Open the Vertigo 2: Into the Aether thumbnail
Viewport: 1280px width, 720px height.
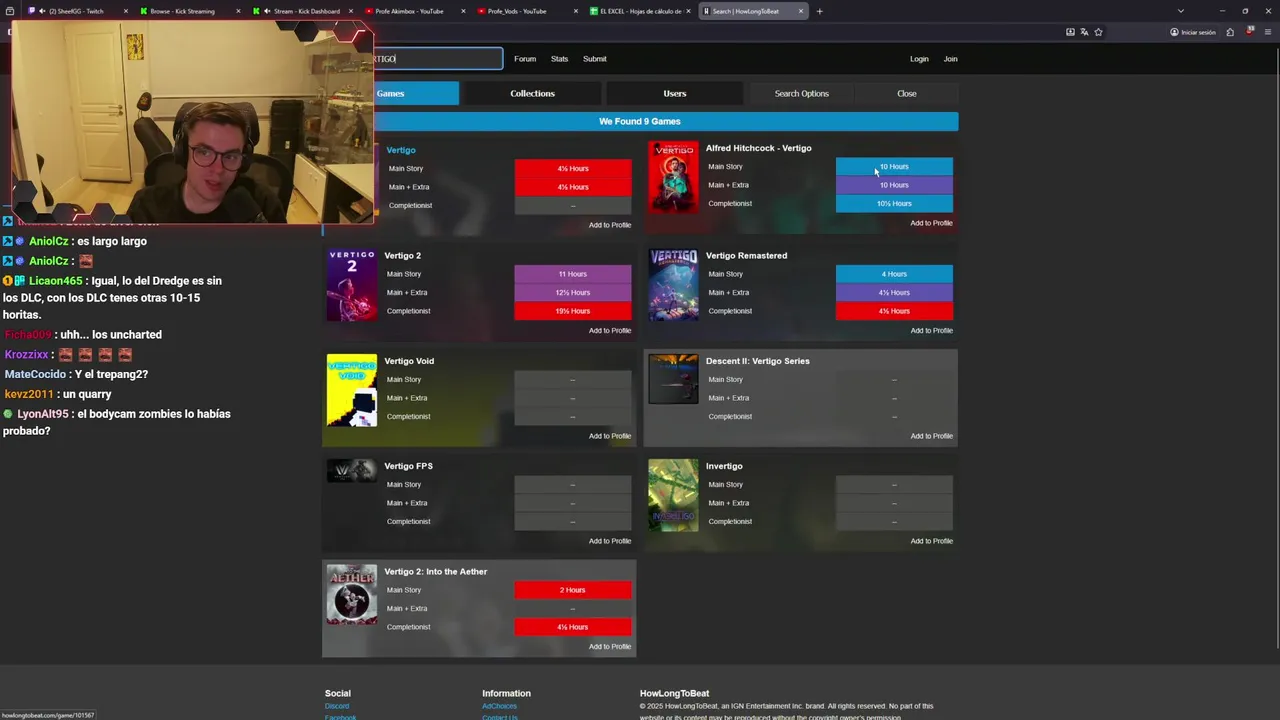(x=352, y=595)
